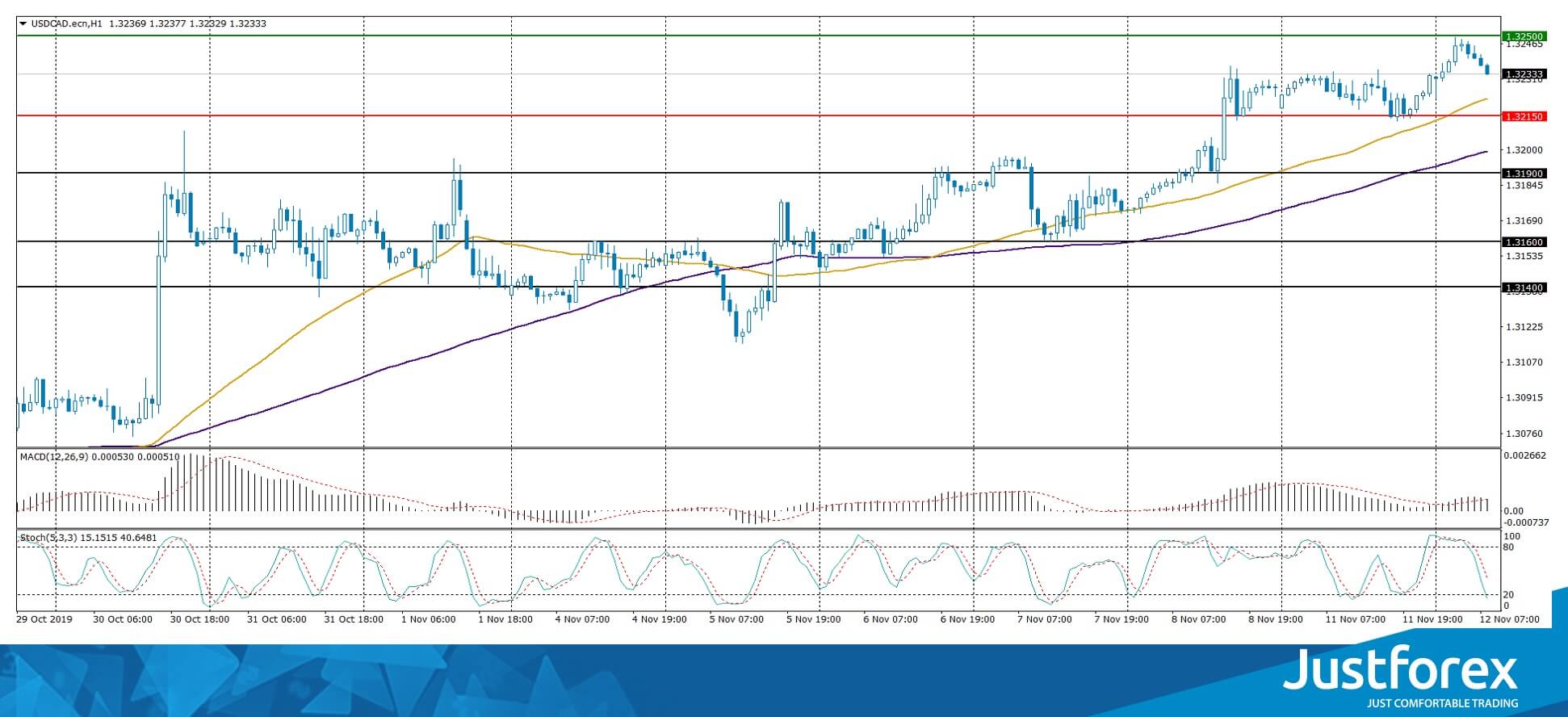
Task: Click the 8 Nov 07:00 time label
Action: pos(1197,620)
